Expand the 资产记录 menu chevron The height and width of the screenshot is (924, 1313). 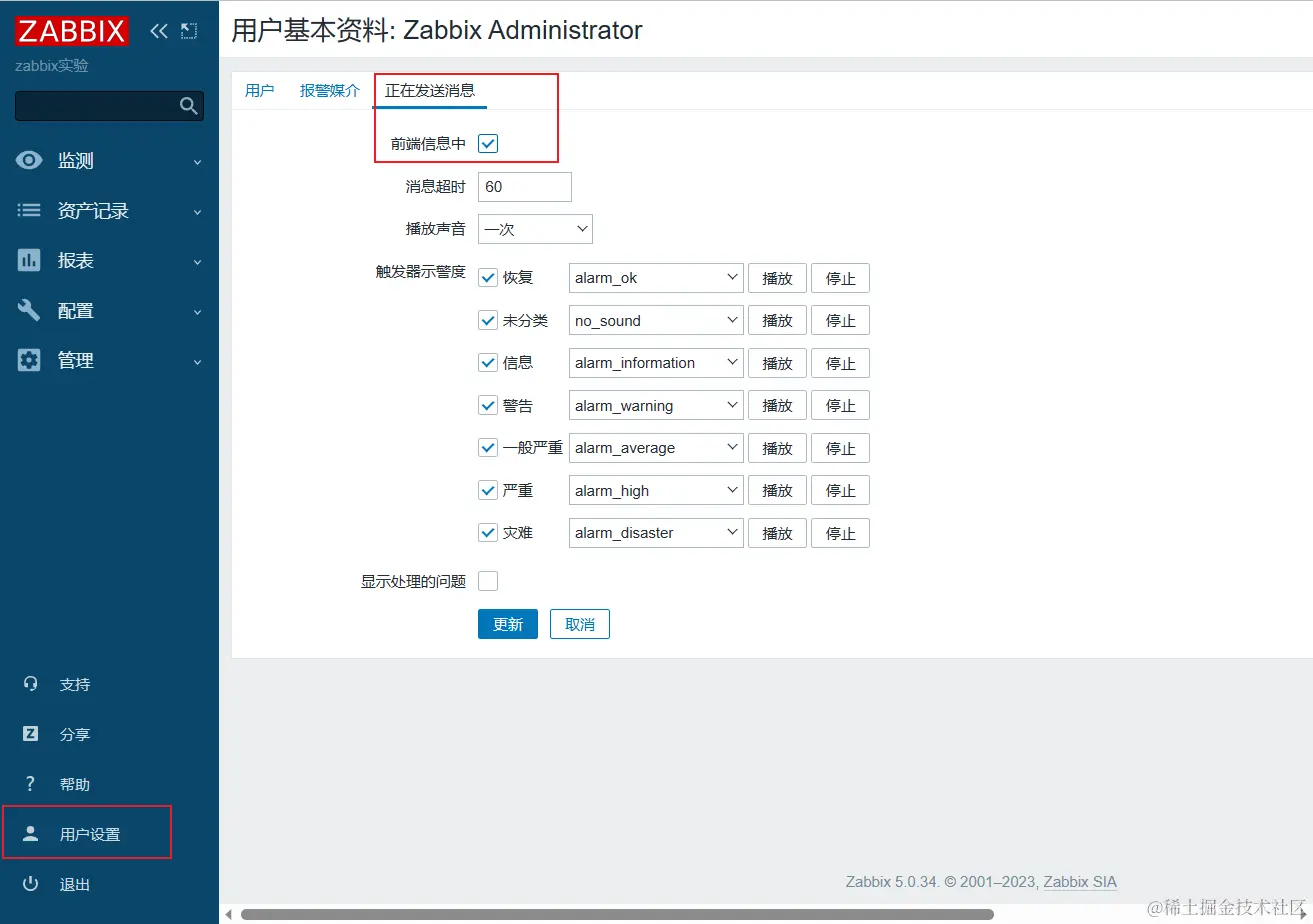[197, 212]
